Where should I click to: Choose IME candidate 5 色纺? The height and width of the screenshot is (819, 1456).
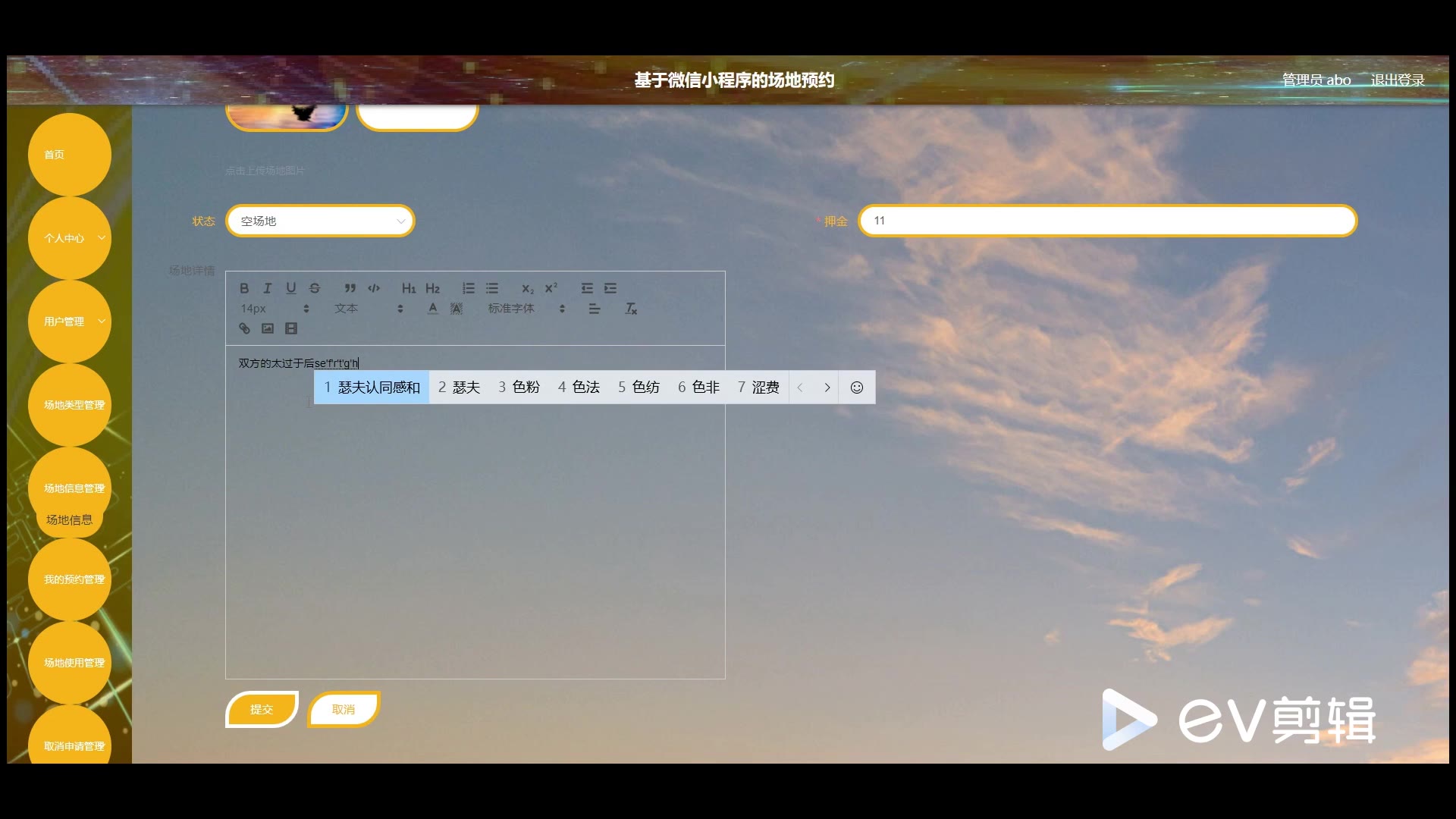pyautogui.click(x=639, y=388)
